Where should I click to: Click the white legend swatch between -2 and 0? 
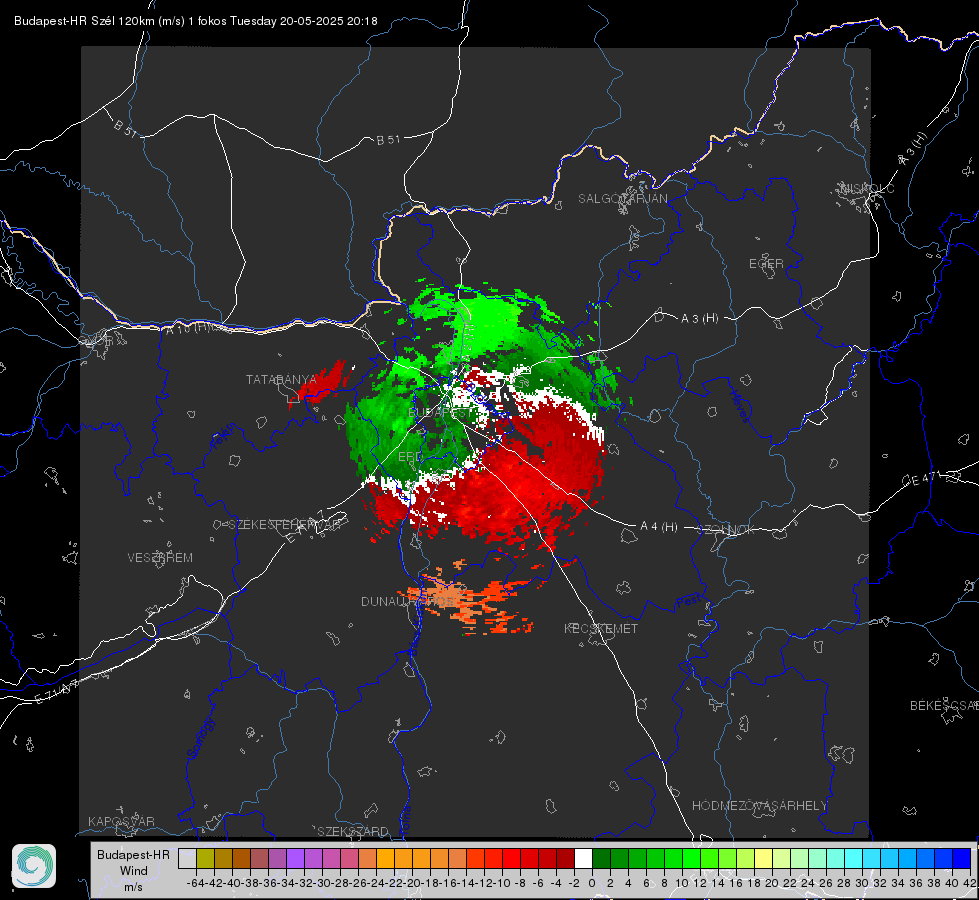coord(583,858)
